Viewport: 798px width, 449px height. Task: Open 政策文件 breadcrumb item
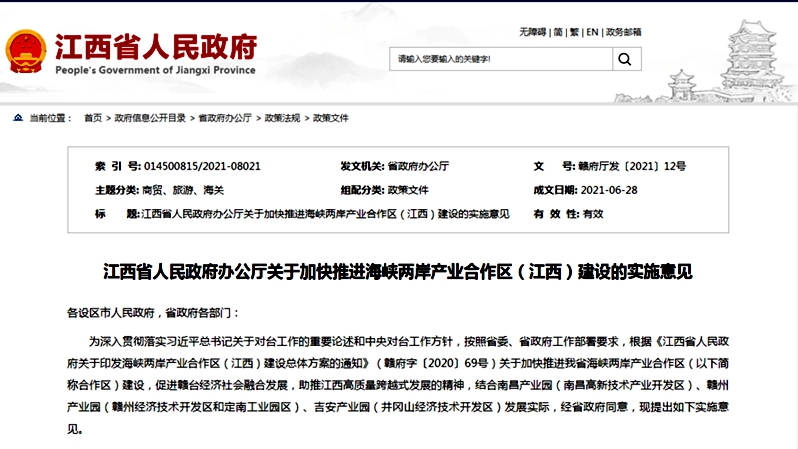click(331, 118)
